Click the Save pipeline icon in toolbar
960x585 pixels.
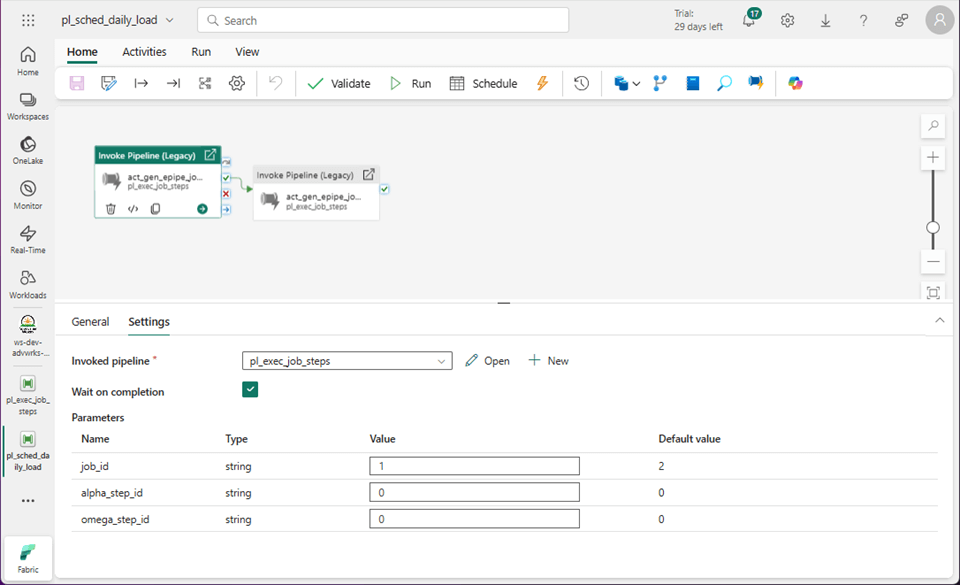coord(77,84)
